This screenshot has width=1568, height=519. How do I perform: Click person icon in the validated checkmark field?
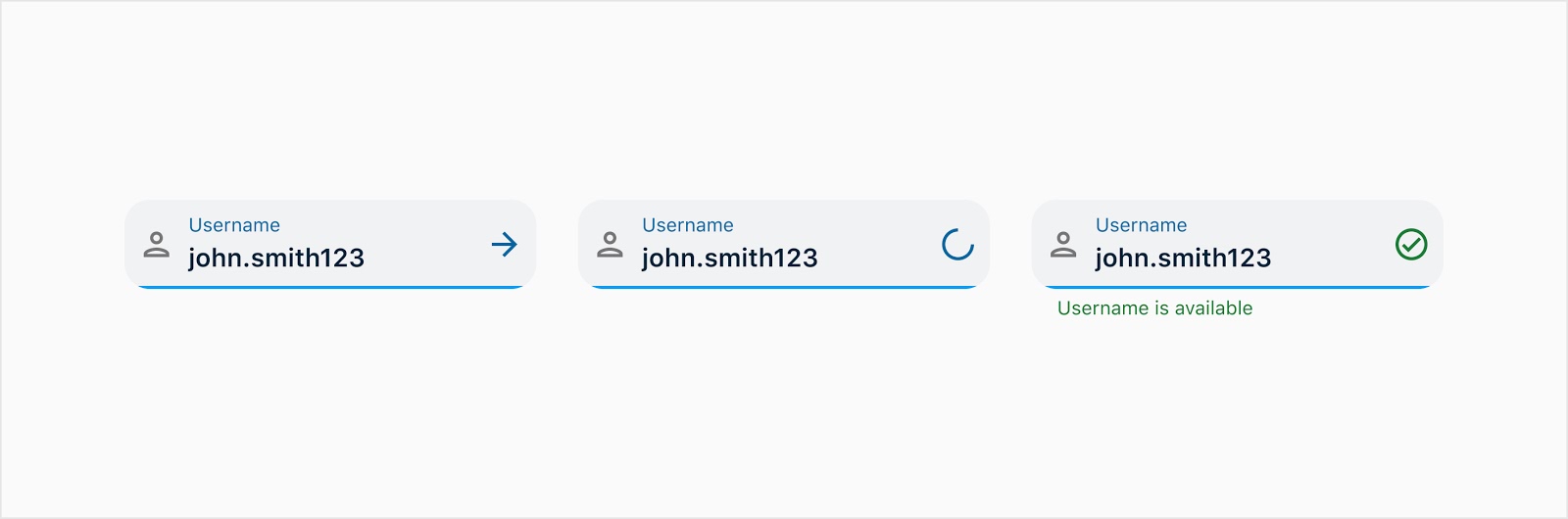pos(1063,244)
